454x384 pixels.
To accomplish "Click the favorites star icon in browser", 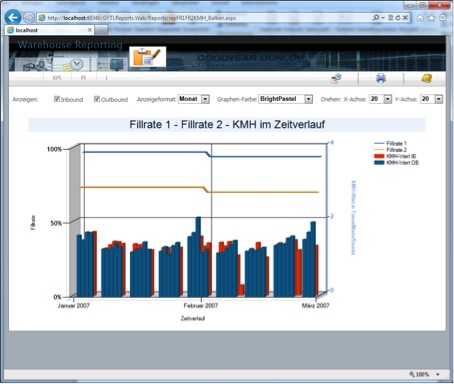I will click(431, 18).
